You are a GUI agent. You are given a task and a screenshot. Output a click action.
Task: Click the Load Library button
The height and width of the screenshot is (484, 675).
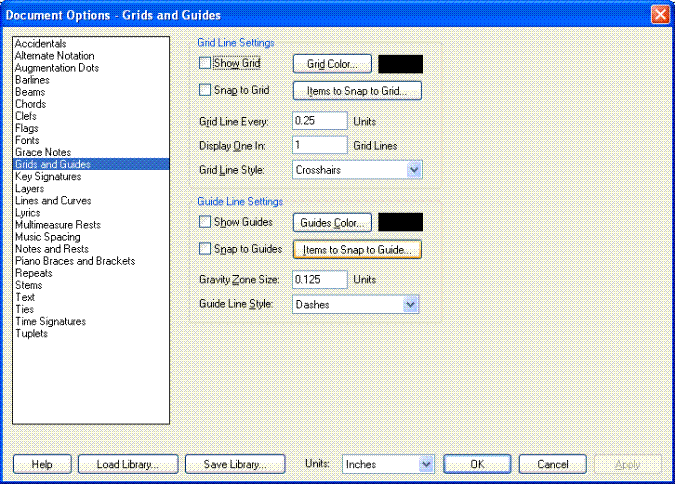(x=128, y=464)
